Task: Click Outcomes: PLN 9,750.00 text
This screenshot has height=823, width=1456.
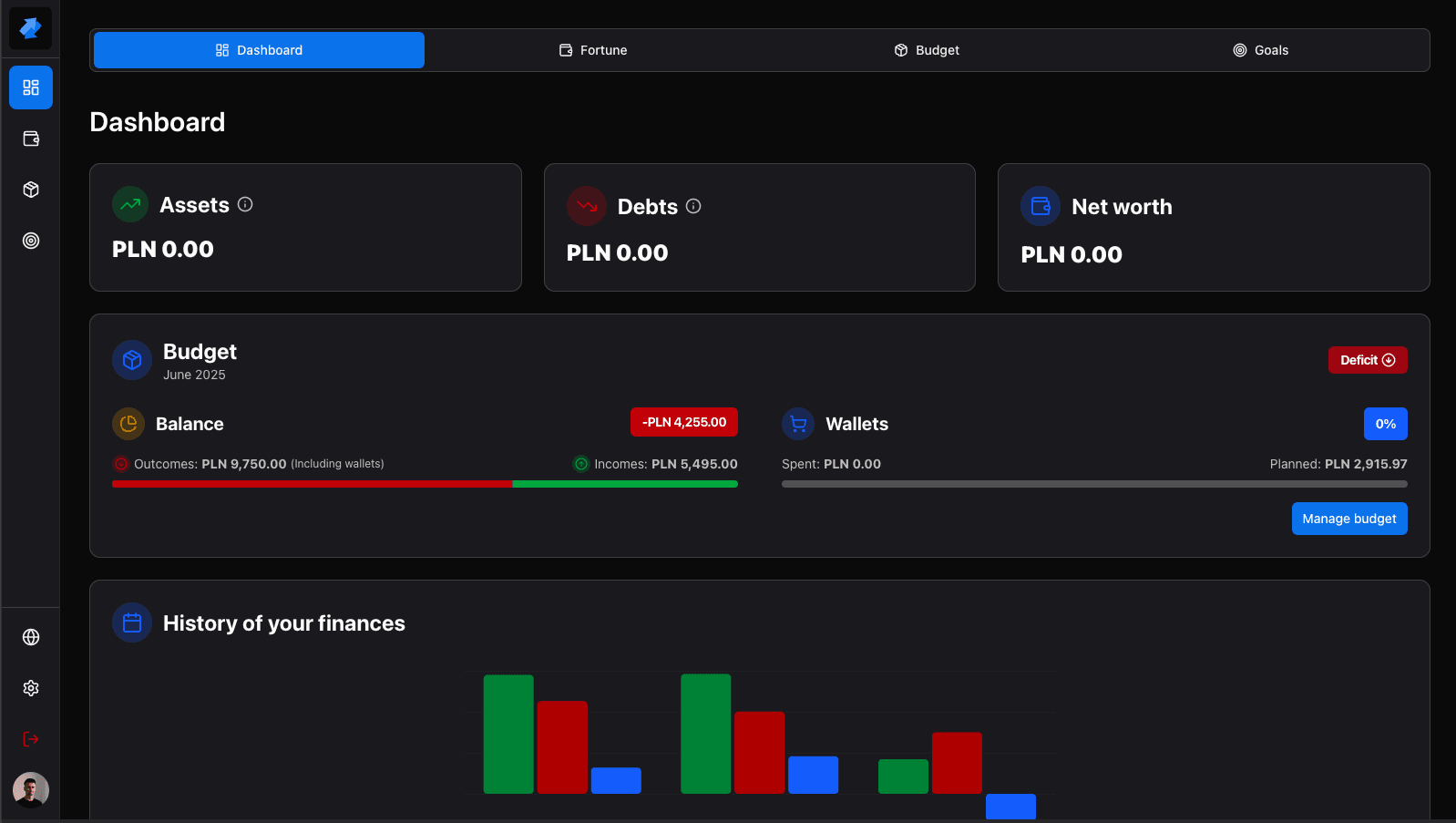Action: 210,464
